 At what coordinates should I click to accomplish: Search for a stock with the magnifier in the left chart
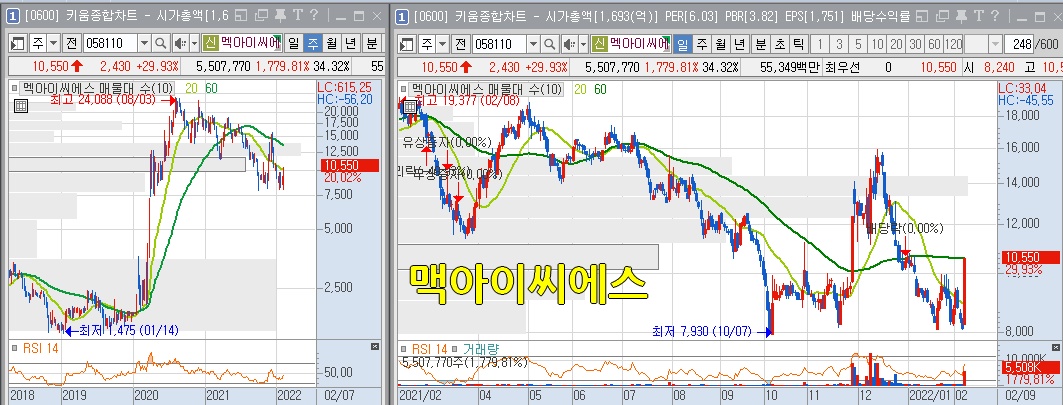point(161,44)
